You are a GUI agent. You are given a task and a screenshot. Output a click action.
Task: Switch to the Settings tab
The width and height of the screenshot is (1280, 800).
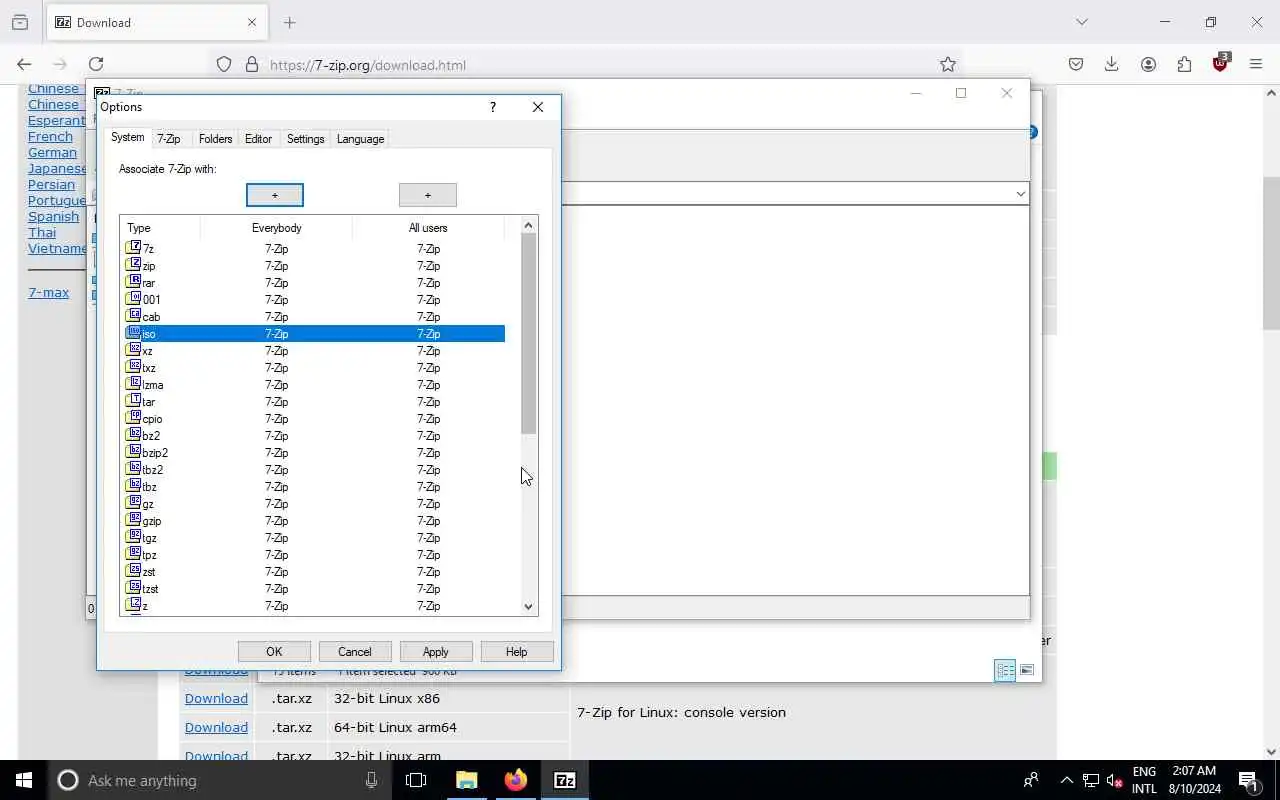tap(305, 139)
